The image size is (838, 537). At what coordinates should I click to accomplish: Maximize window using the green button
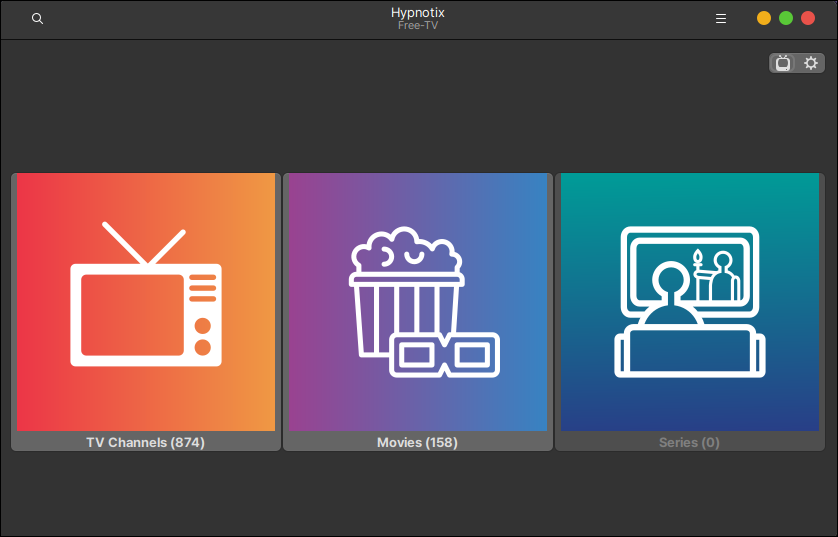click(786, 19)
